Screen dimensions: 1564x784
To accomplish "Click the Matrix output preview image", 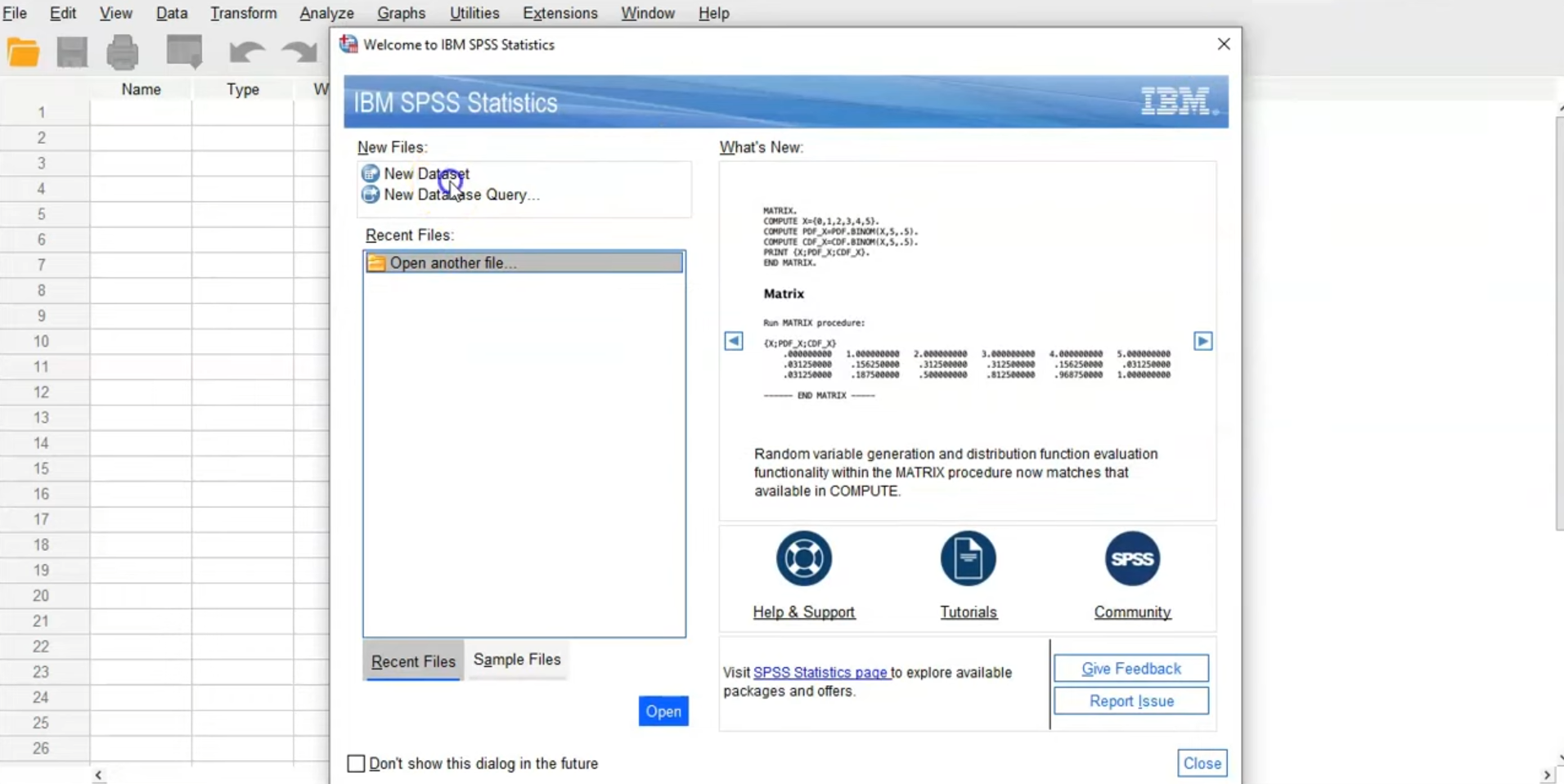I will [967, 303].
